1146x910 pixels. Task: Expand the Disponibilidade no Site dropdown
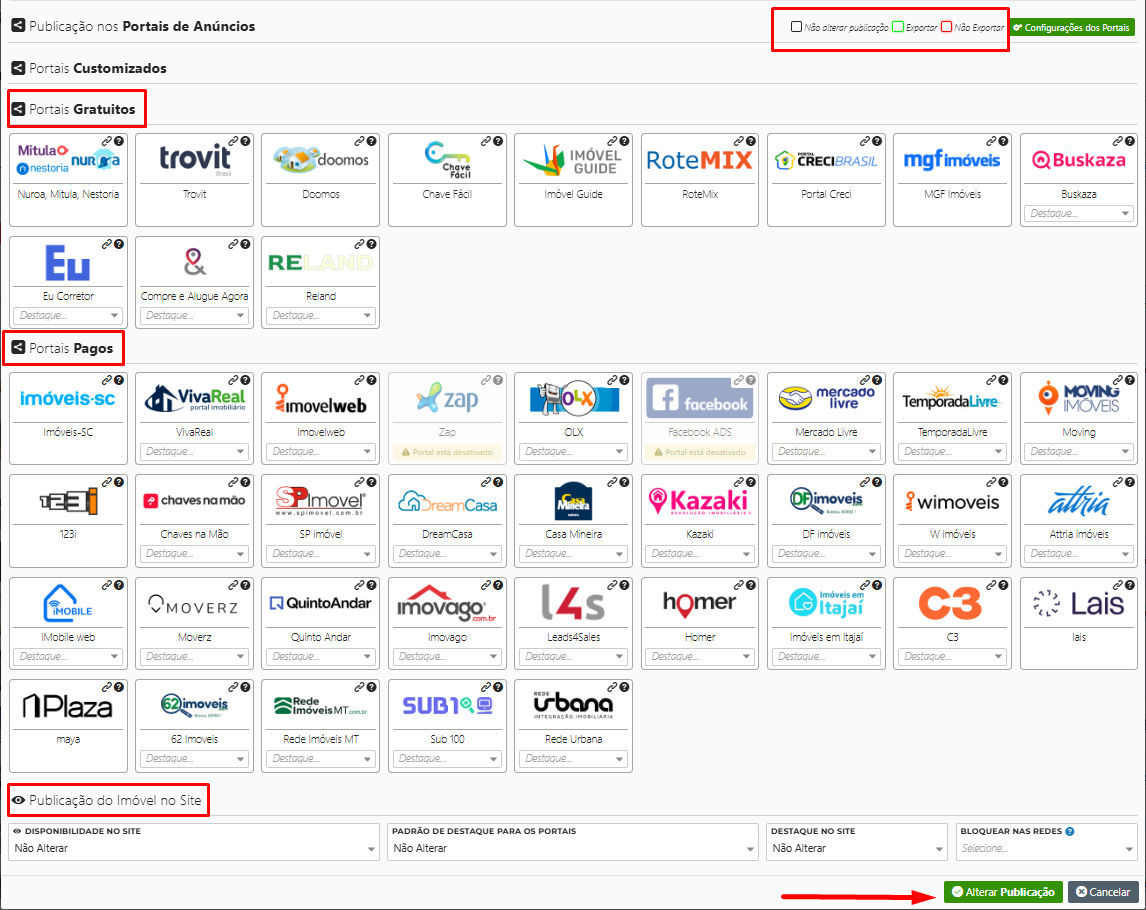pos(194,848)
